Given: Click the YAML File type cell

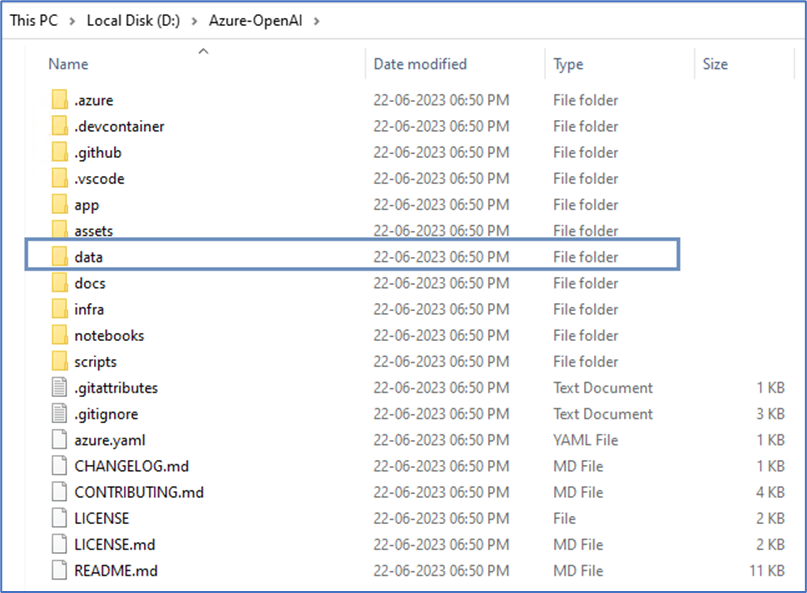Looking at the screenshot, I should [x=586, y=440].
